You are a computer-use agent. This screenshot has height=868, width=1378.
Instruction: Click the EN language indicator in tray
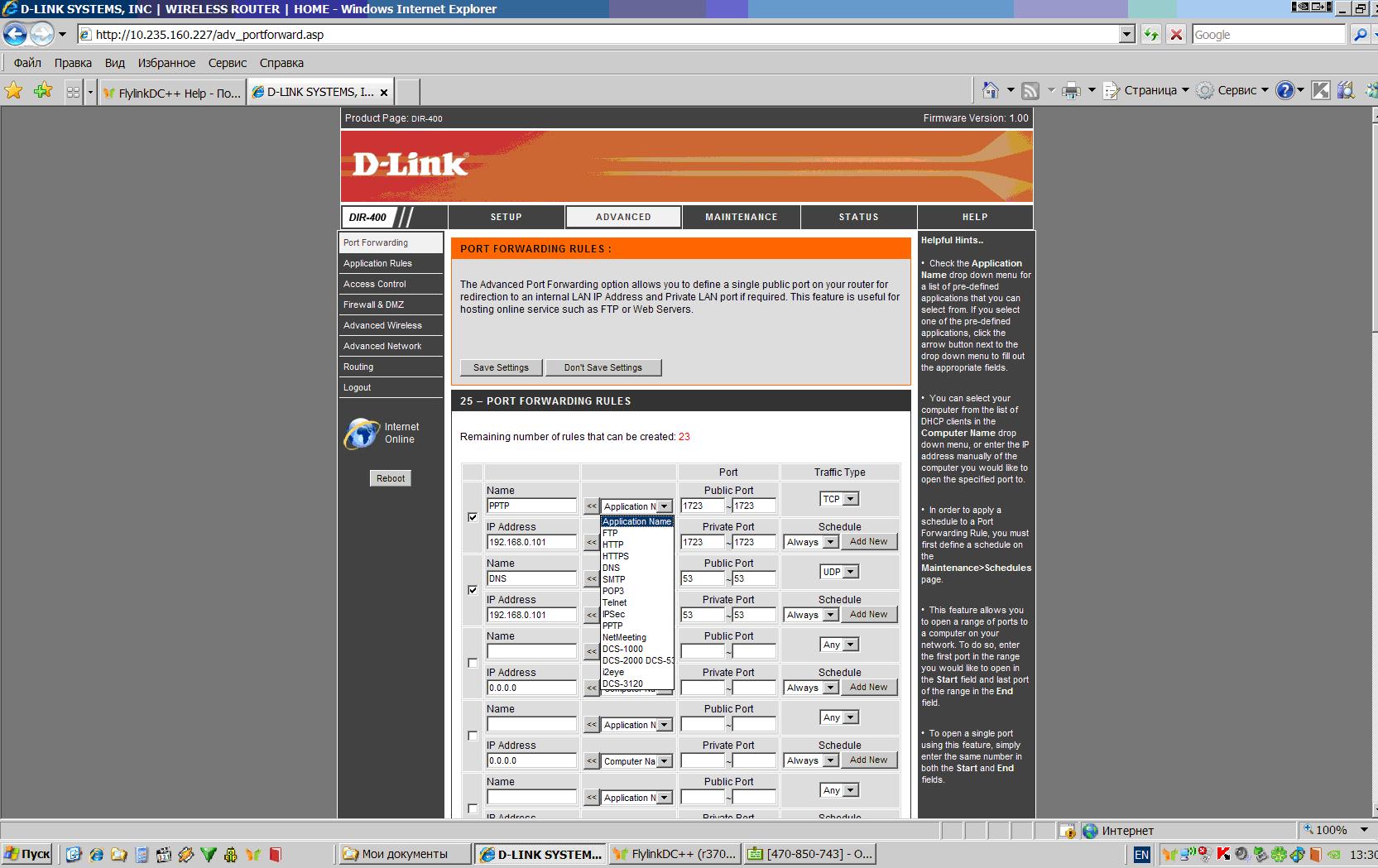[x=1141, y=855]
